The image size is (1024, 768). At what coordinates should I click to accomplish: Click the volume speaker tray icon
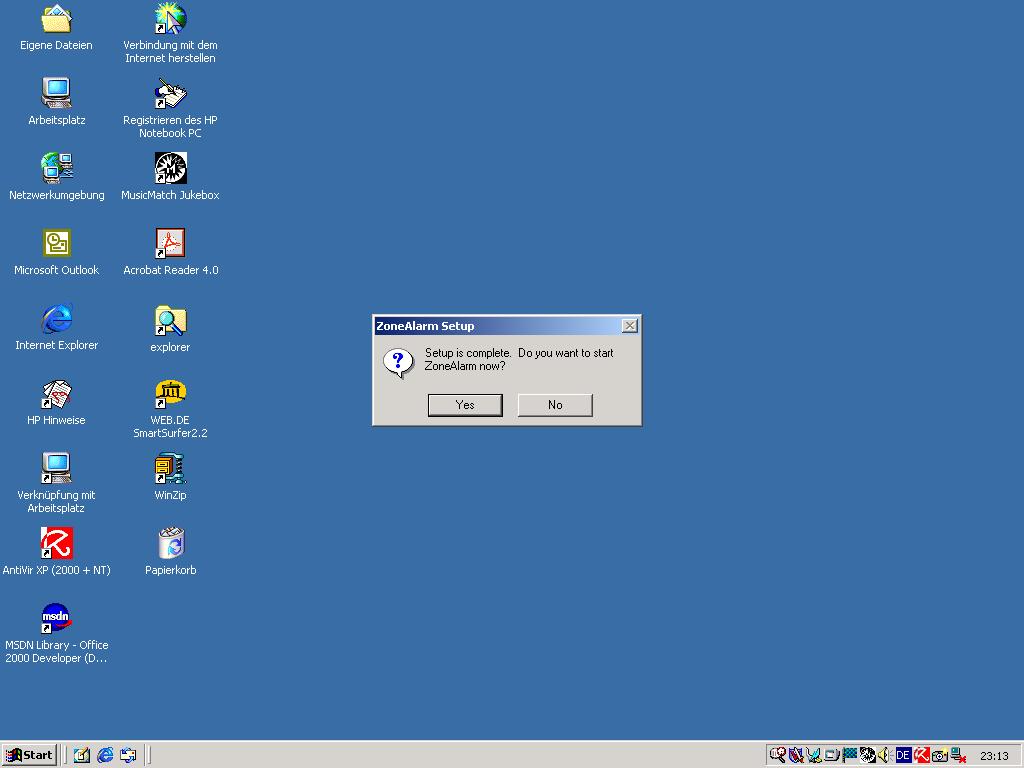885,755
